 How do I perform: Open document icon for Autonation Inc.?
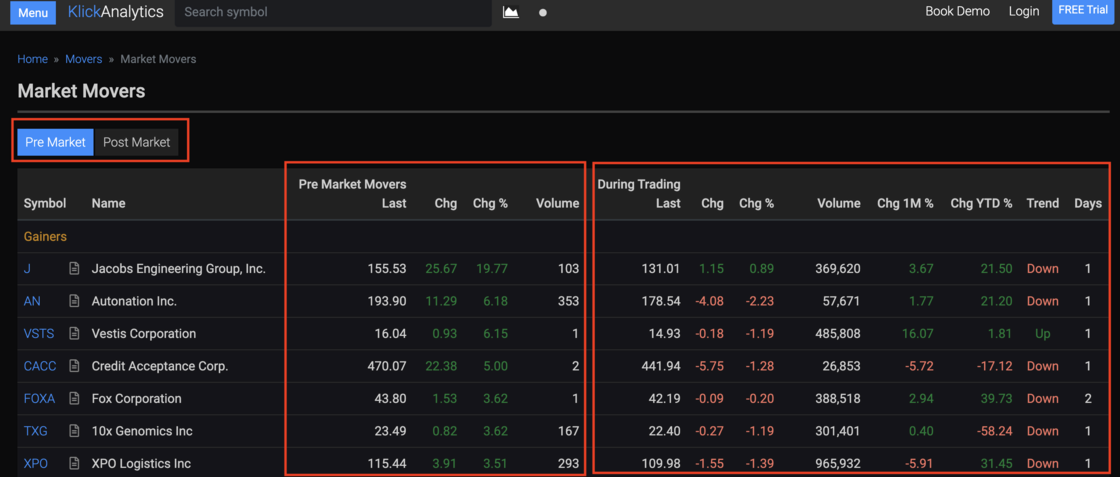pos(74,301)
